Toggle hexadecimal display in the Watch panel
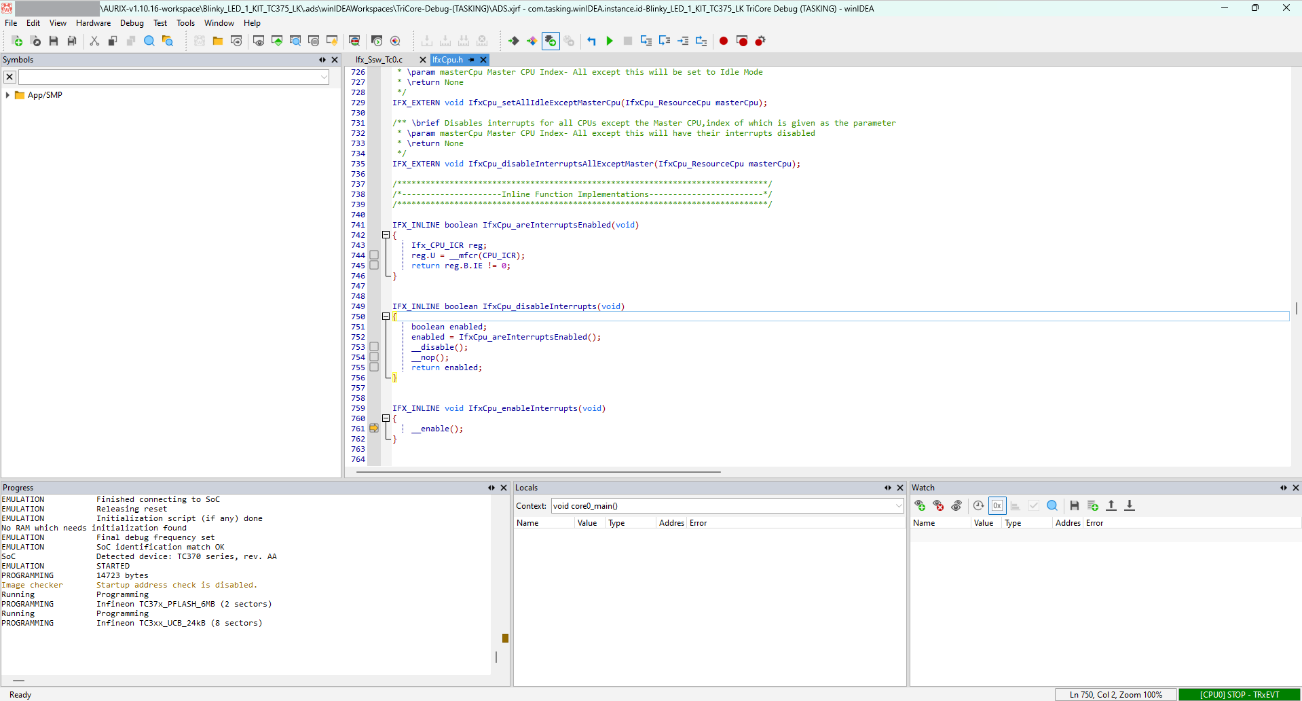1302x701 pixels. point(997,505)
